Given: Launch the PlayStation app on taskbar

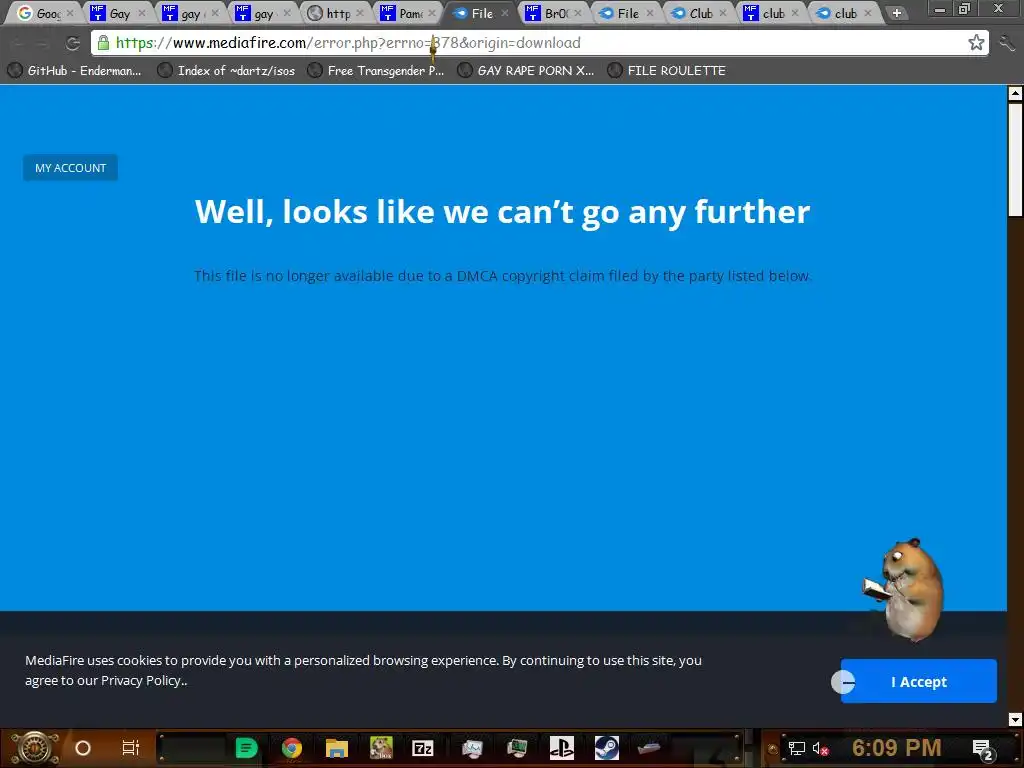Looking at the screenshot, I should (x=562, y=748).
